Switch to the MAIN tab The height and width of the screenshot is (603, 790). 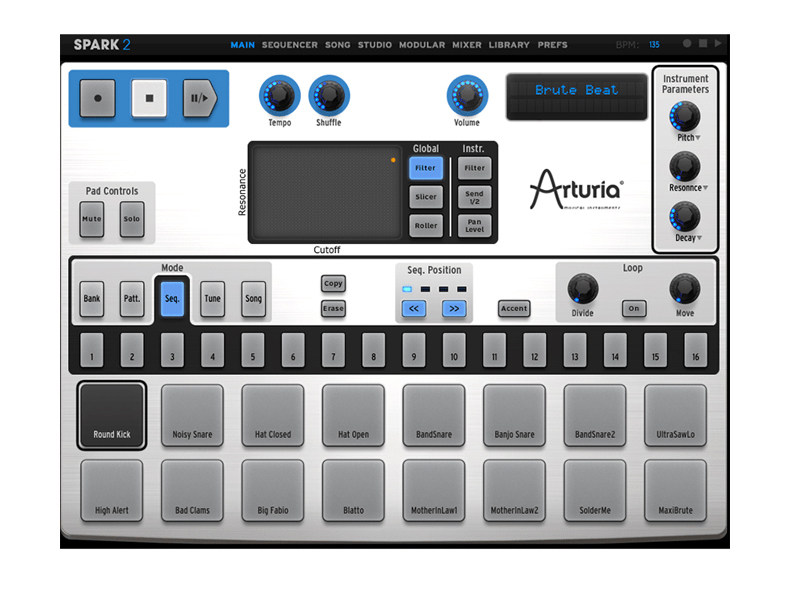pos(243,45)
